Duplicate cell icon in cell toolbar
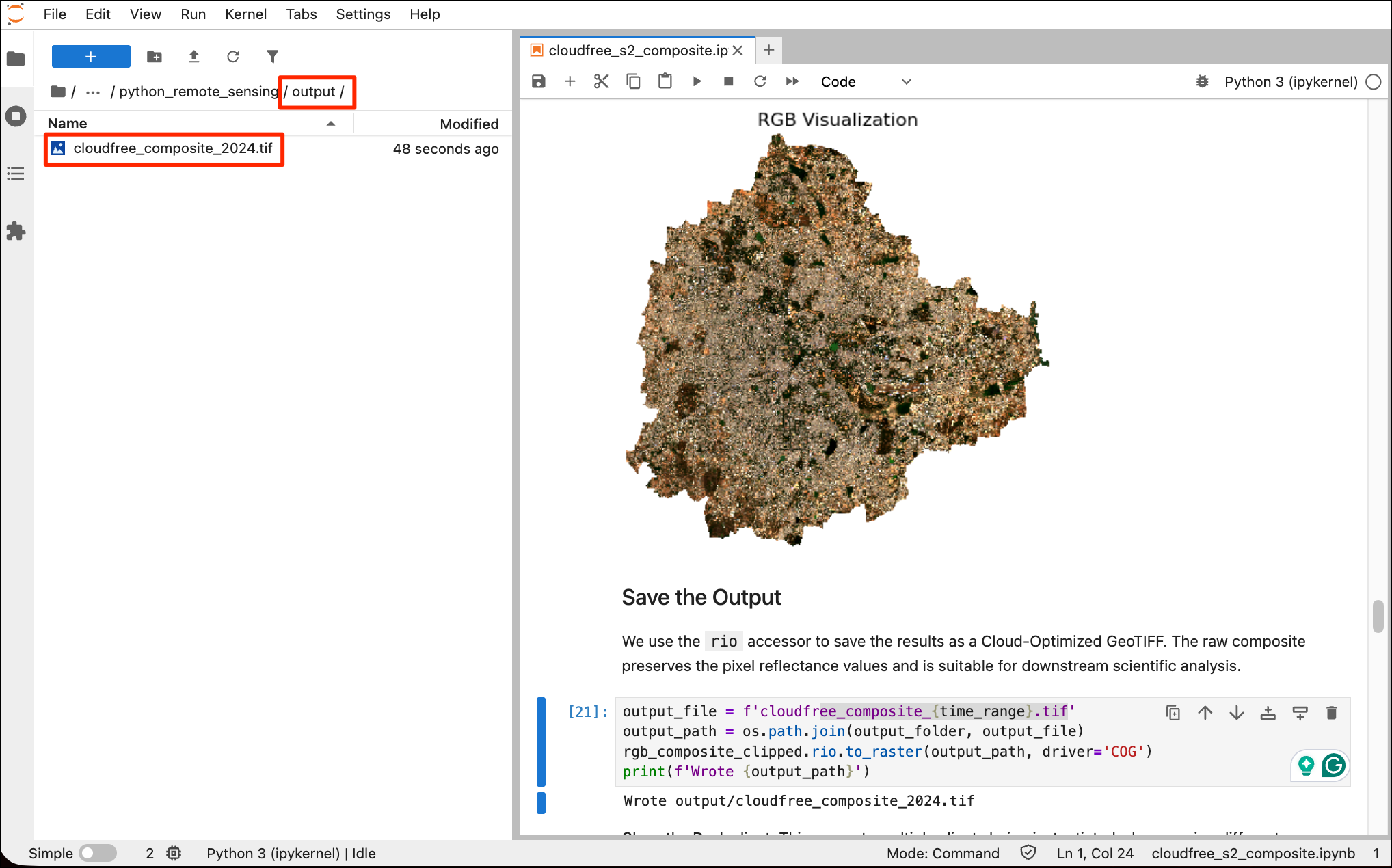 click(x=1173, y=713)
